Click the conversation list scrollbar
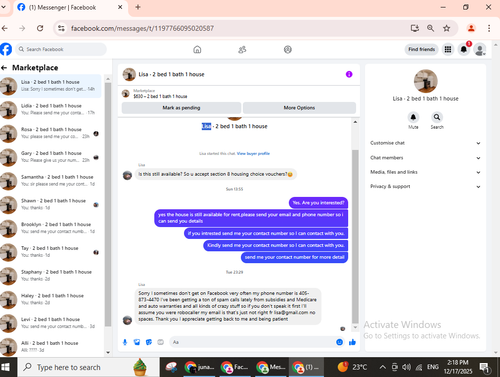 tap(108, 204)
